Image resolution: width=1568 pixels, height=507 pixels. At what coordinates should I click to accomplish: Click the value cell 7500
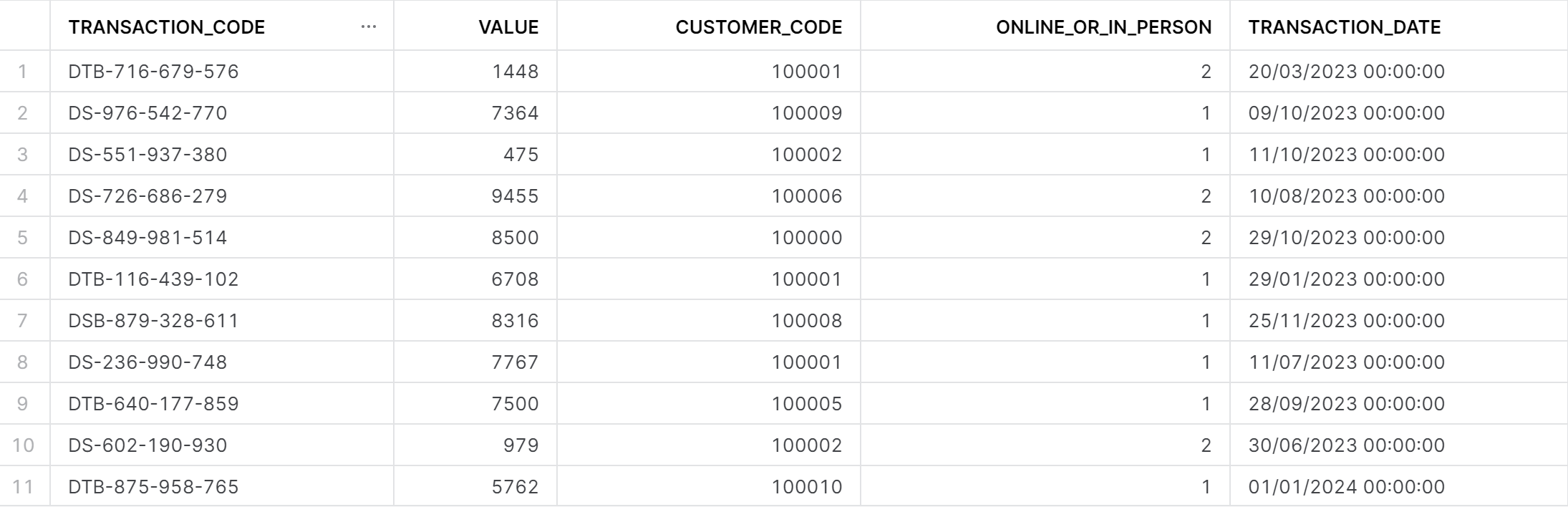pos(515,404)
